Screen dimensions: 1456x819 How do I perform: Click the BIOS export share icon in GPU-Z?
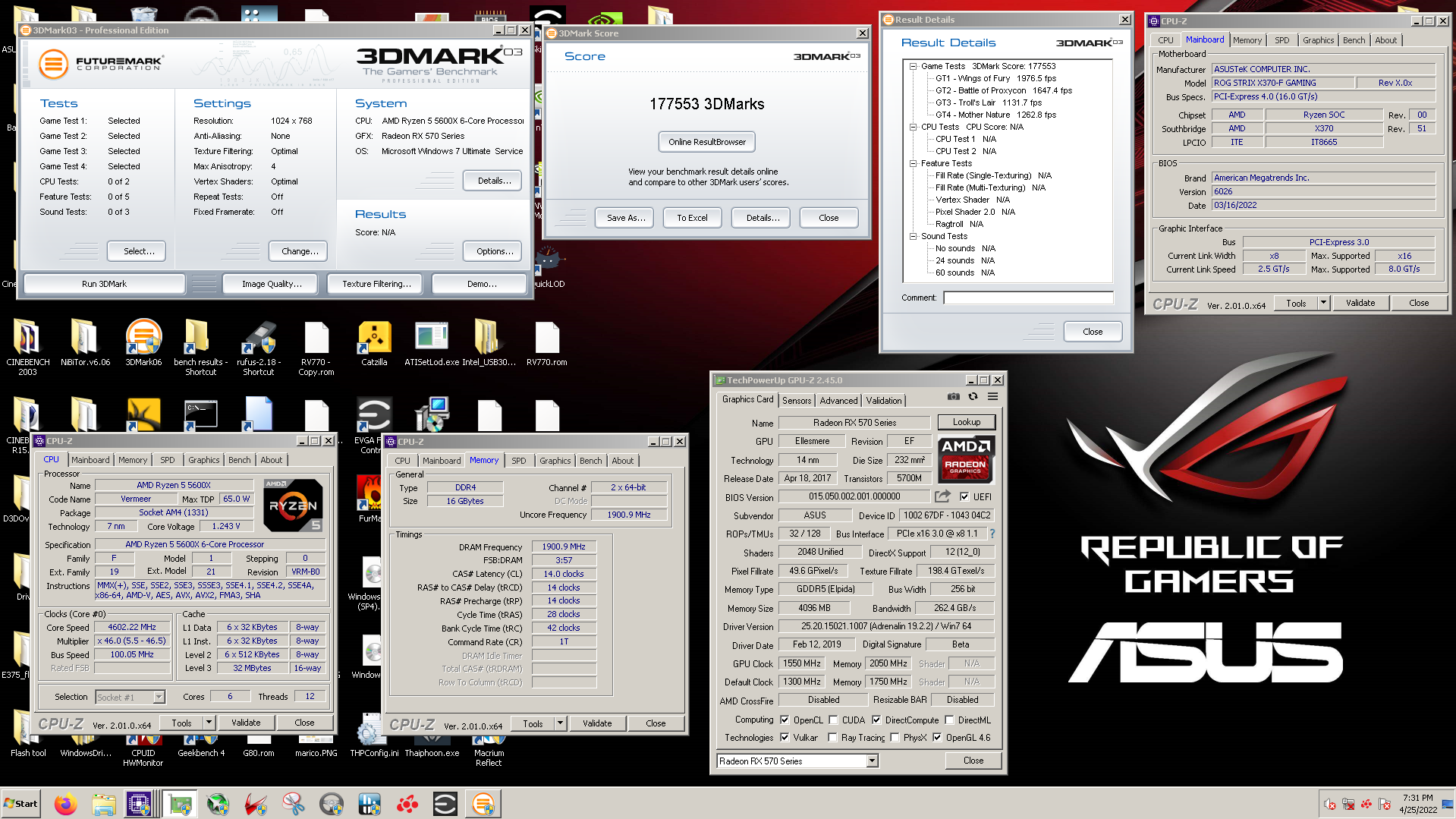[x=942, y=496]
